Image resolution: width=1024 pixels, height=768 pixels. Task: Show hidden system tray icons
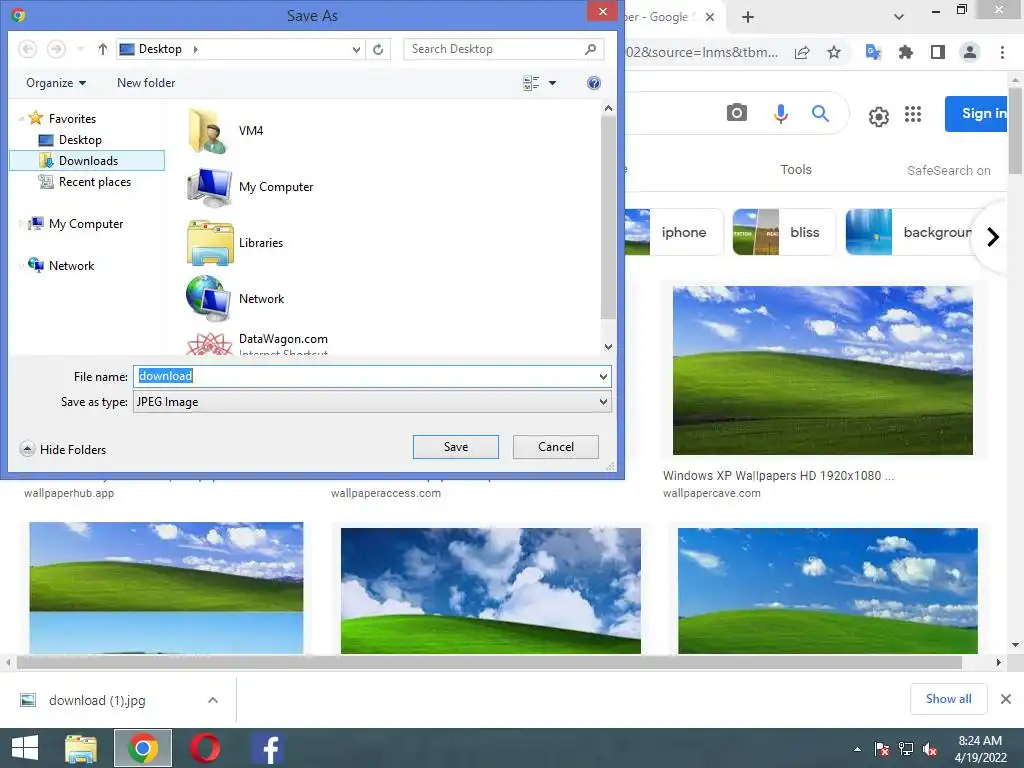857,749
